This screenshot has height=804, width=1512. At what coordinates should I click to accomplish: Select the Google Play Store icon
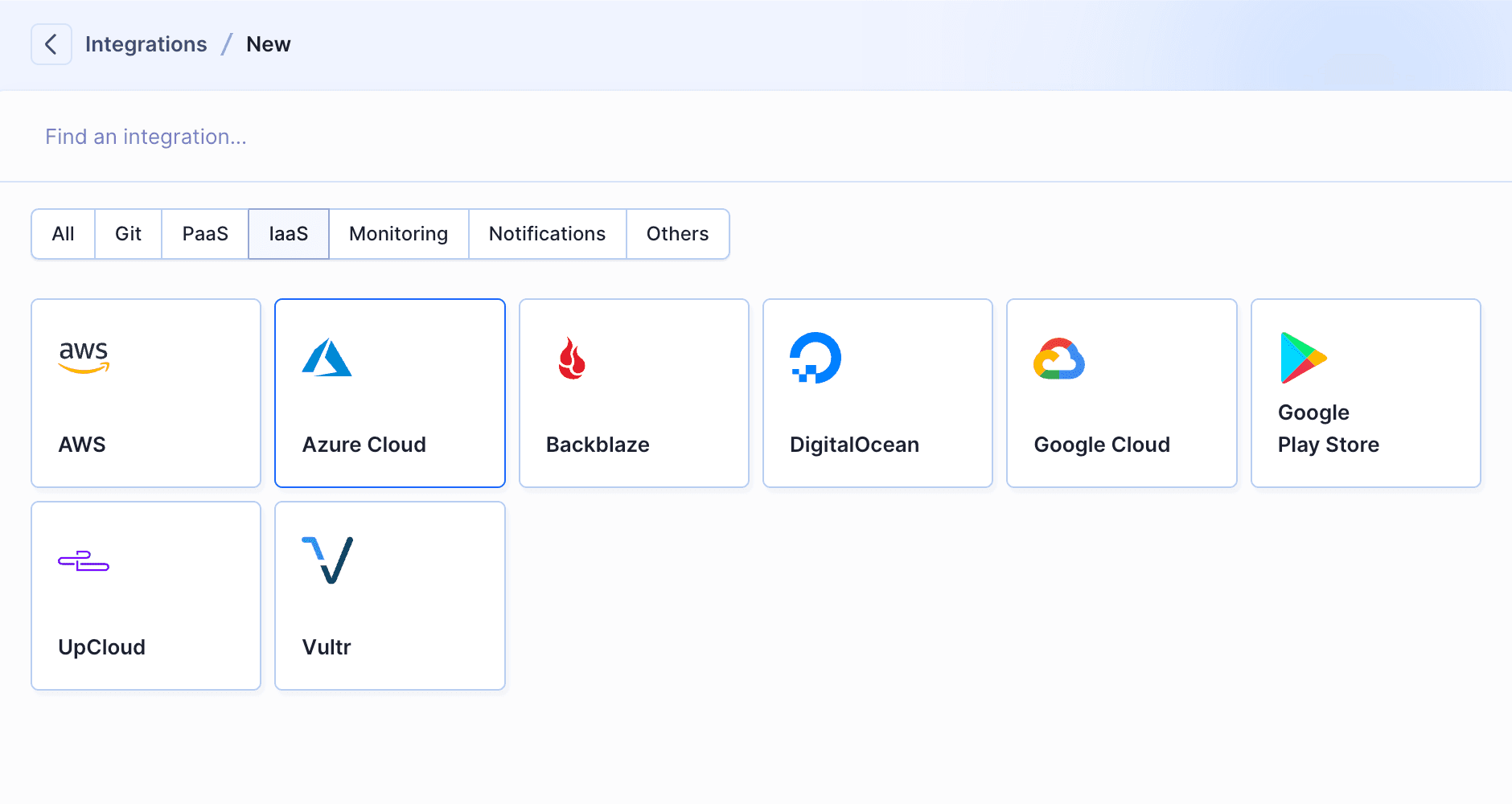click(x=1303, y=358)
